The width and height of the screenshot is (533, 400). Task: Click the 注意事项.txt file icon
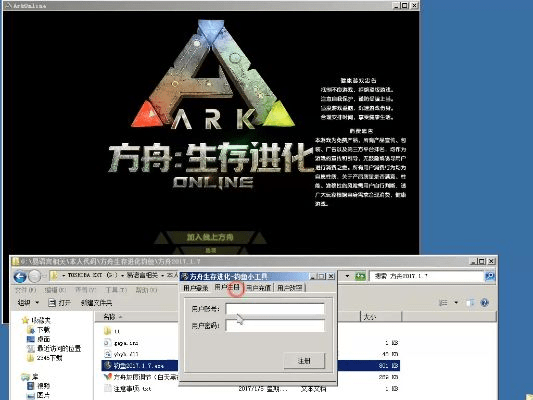click(107, 388)
